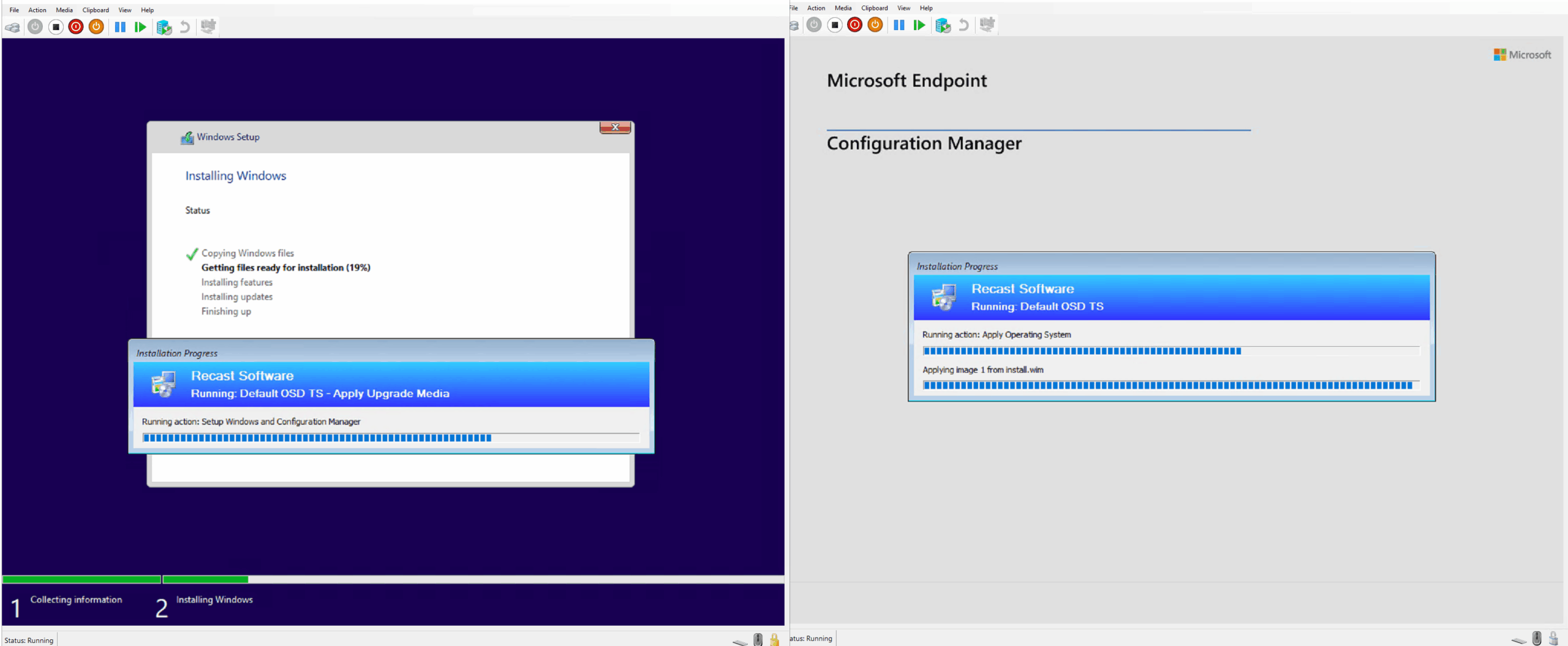Send Ctrl+Alt+Delete to the left virtual machine
The height and width of the screenshot is (646, 1568).
12,26
